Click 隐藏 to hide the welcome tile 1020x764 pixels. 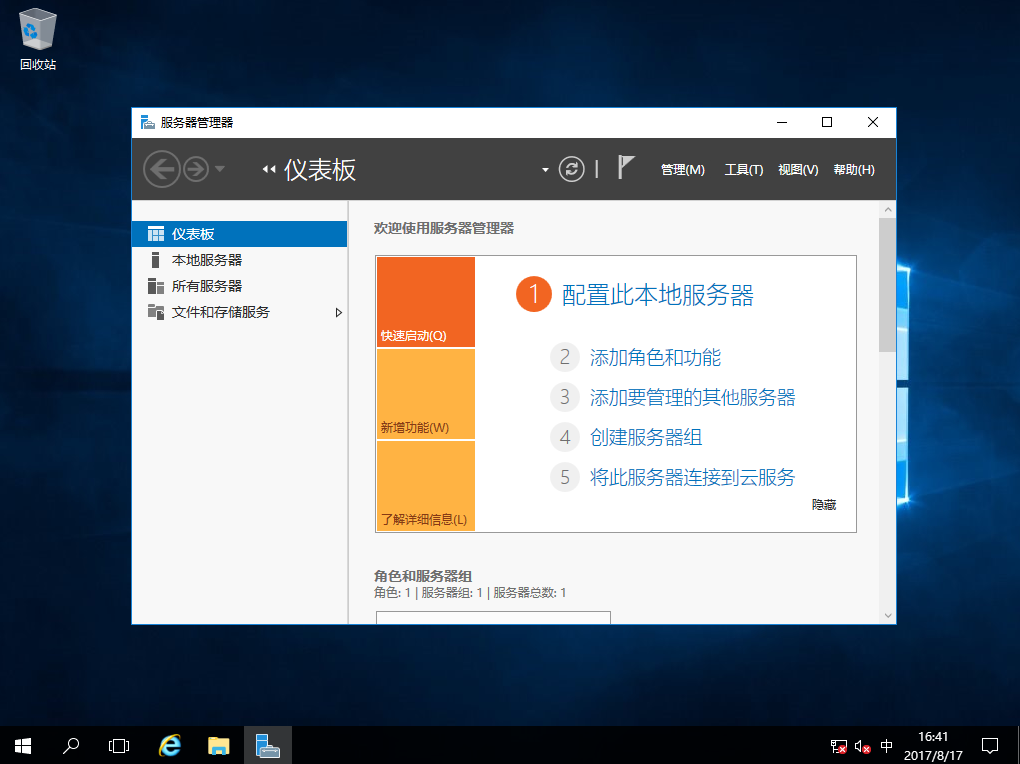coord(824,504)
